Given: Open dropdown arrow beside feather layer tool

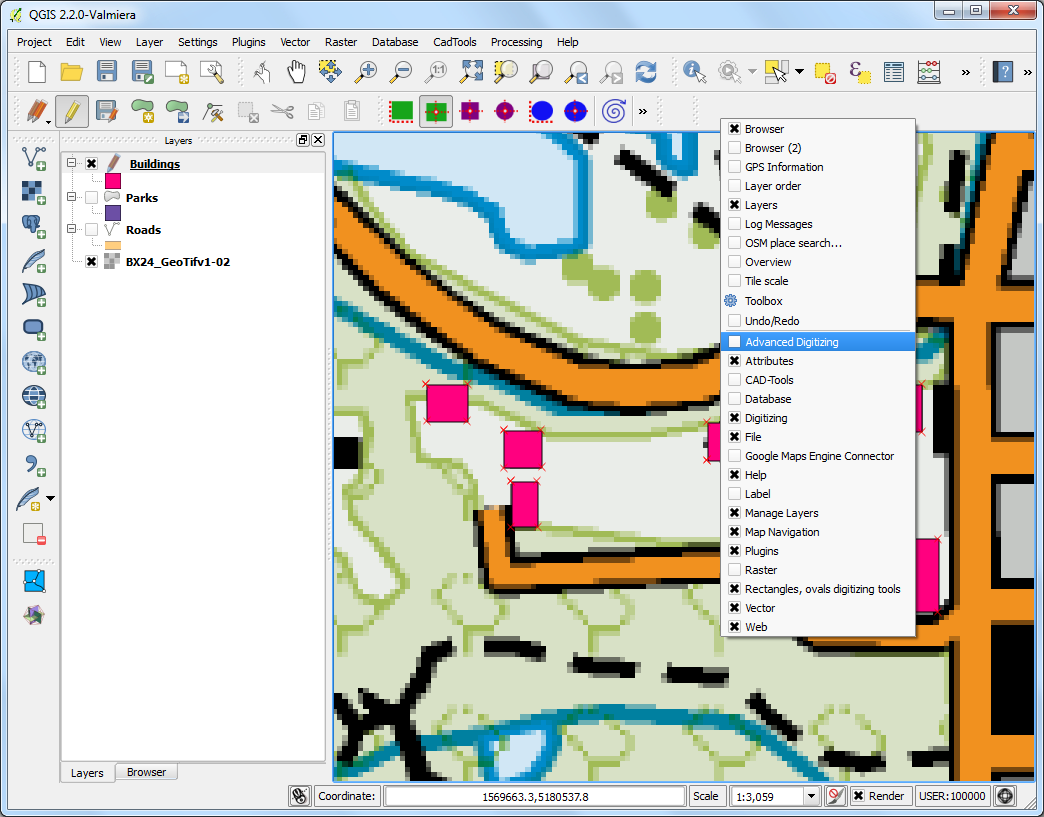Looking at the screenshot, I should [51, 498].
